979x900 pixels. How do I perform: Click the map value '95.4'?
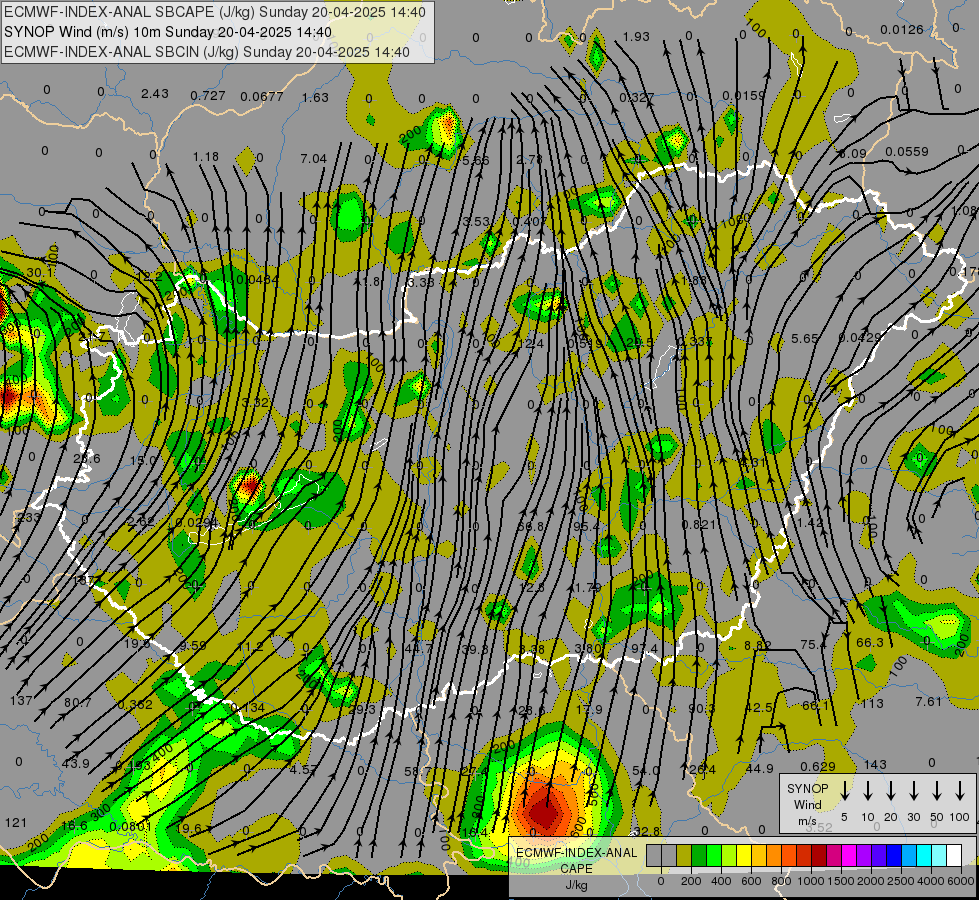[x=586, y=527]
